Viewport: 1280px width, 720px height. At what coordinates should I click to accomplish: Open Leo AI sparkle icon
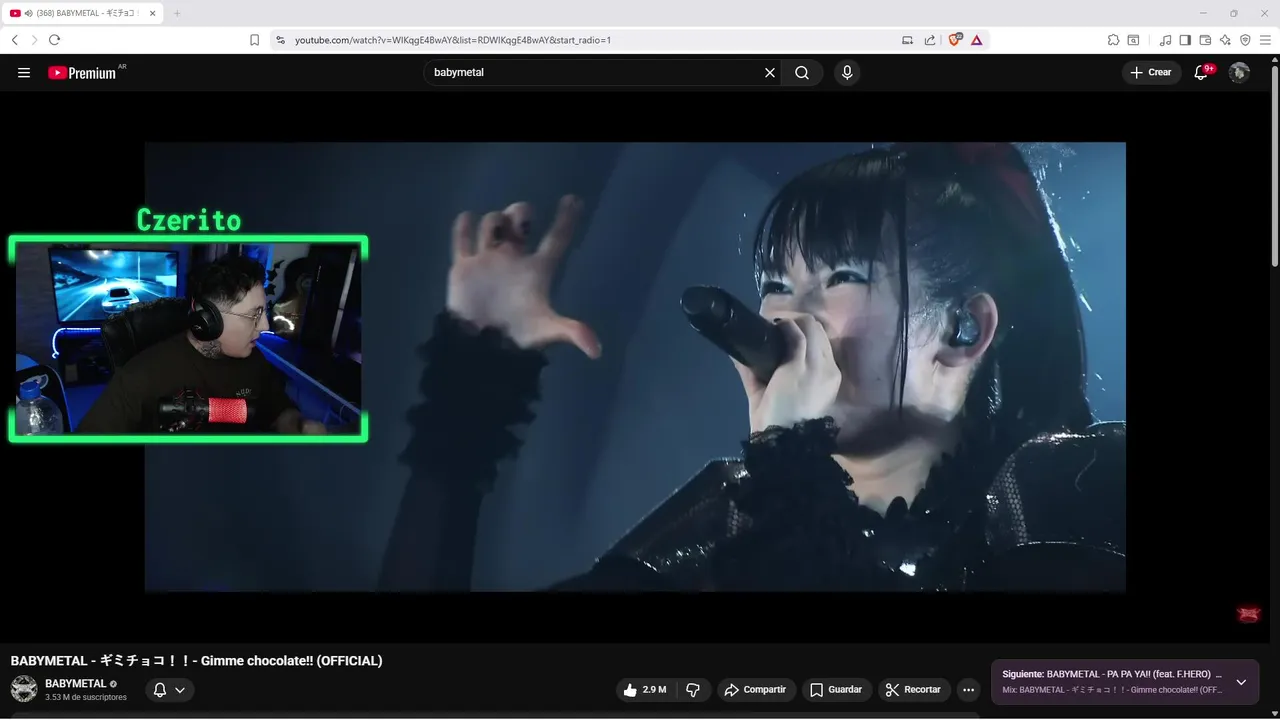pyautogui.click(x=1225, y=40)
